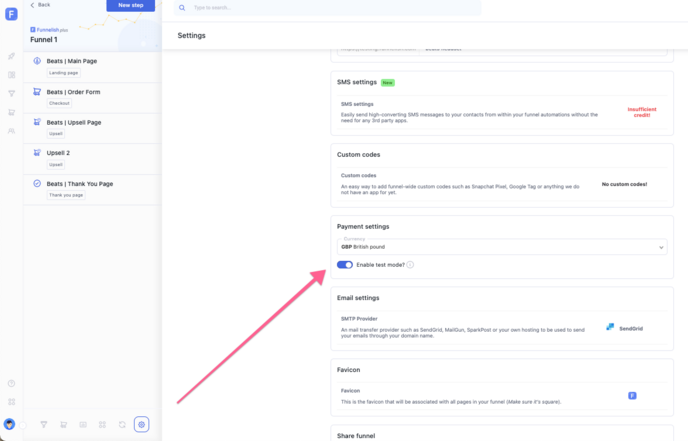Go Back using the back link
Screen dimensions: 688x441
point(40,5)
